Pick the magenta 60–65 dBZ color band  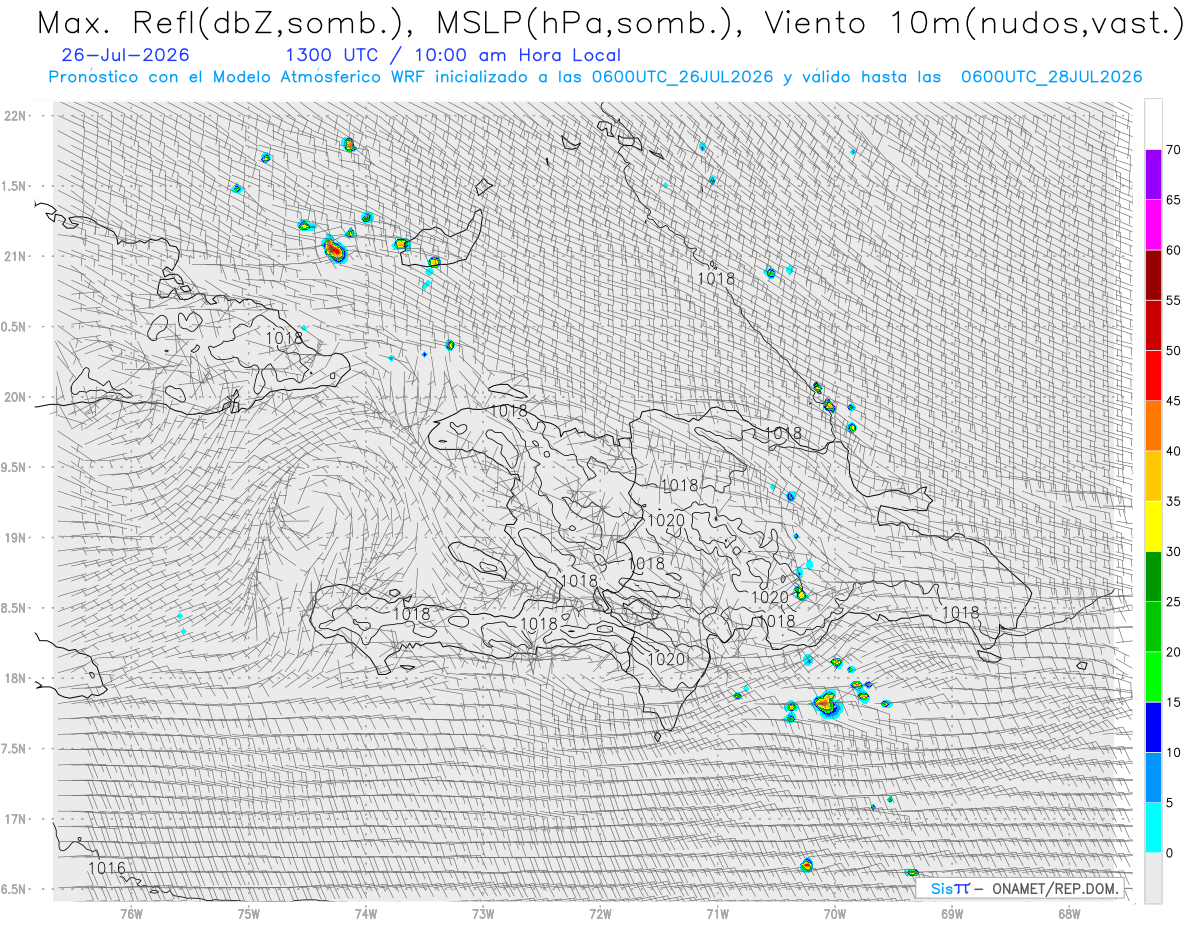coord(1153,225)
